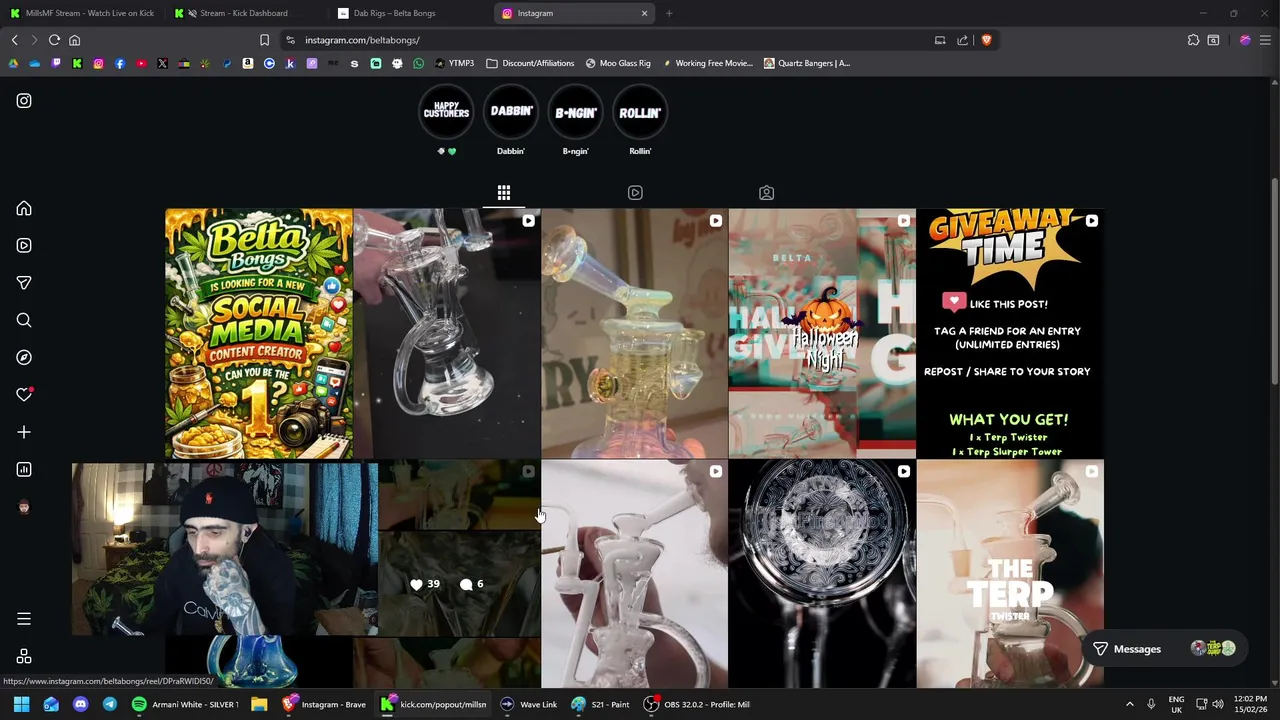Open Direct messages paper-plane sidebar icon
This screenshot has width=1280, height=720.
(24, 283)
